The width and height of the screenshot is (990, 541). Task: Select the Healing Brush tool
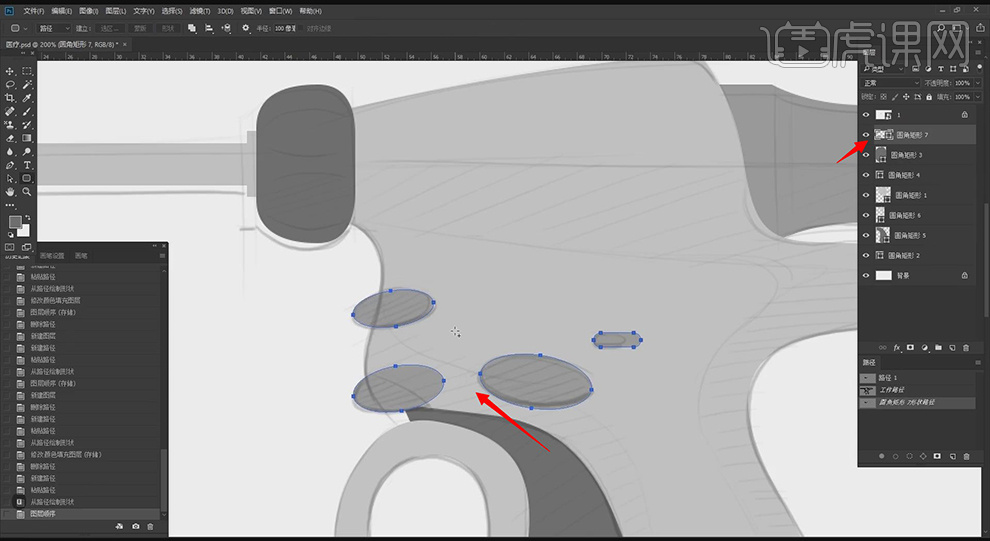tap(9, 111)
